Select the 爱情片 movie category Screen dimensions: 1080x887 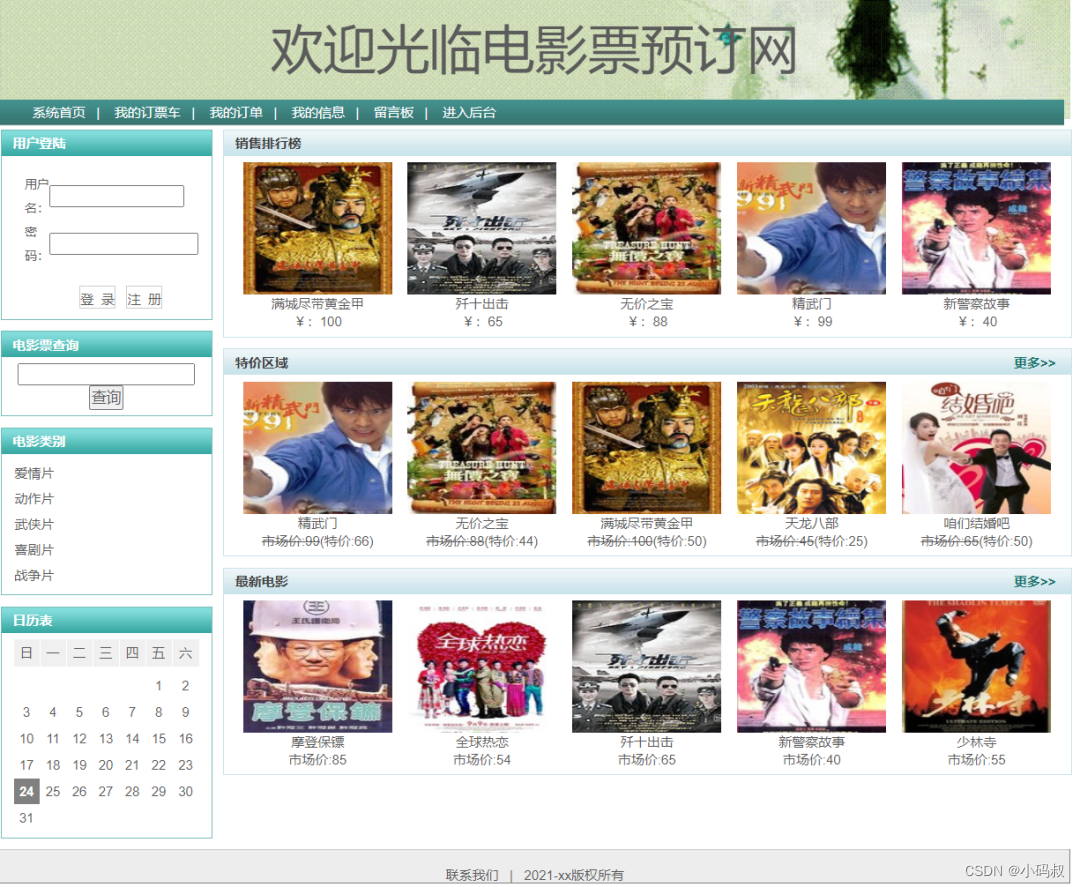coord(34,474)
